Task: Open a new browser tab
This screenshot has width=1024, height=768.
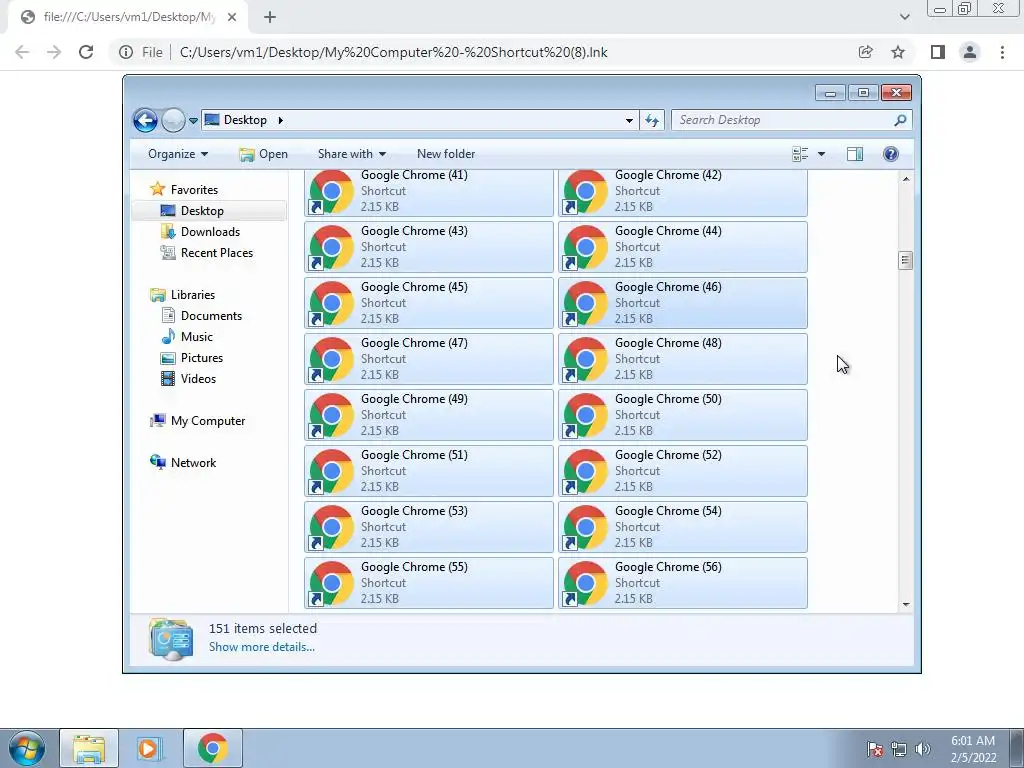Action: coord(270,18)
